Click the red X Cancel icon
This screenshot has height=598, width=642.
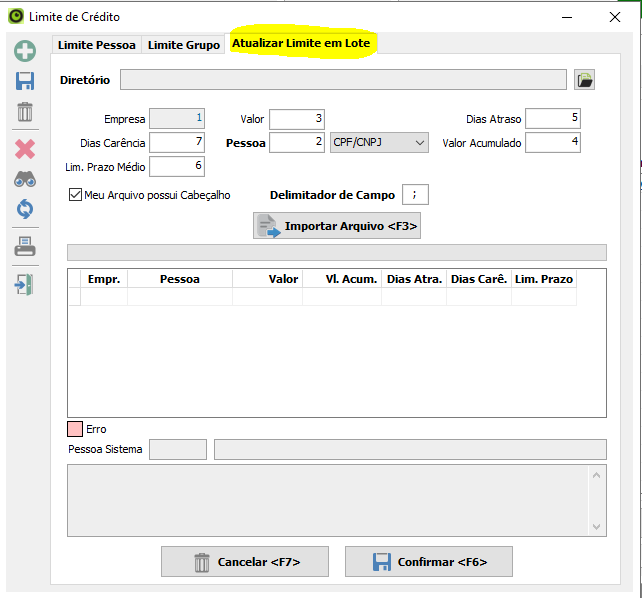point(25,148)
